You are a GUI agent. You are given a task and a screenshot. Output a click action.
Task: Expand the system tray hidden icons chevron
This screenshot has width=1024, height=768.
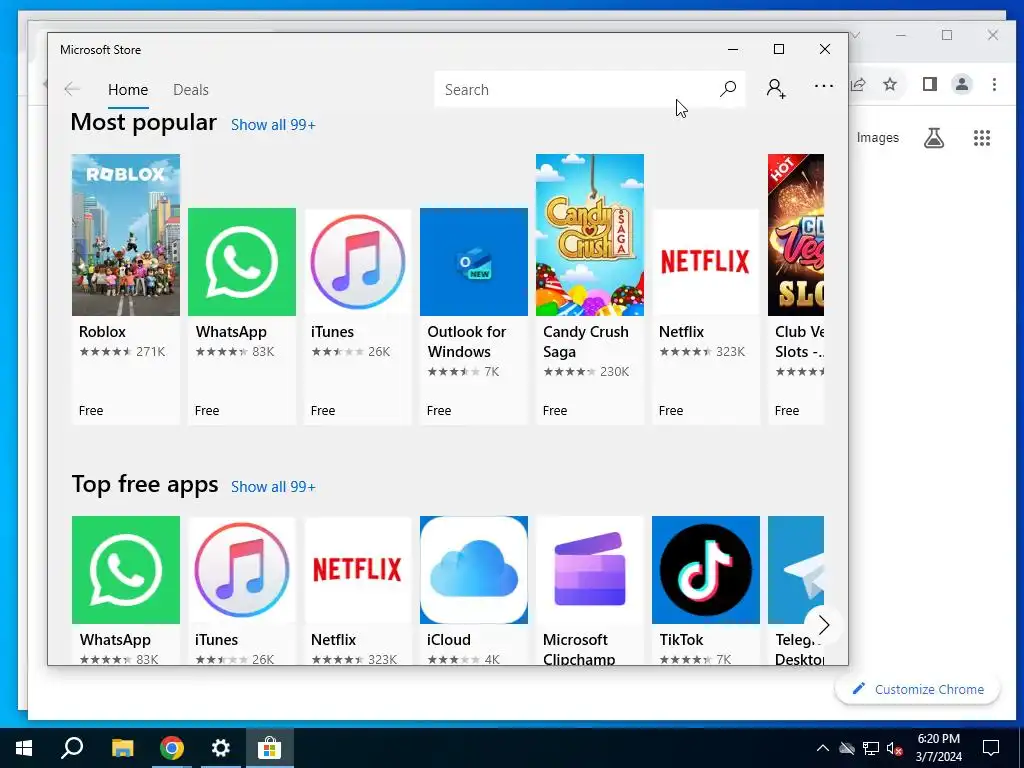pos(822,748)
